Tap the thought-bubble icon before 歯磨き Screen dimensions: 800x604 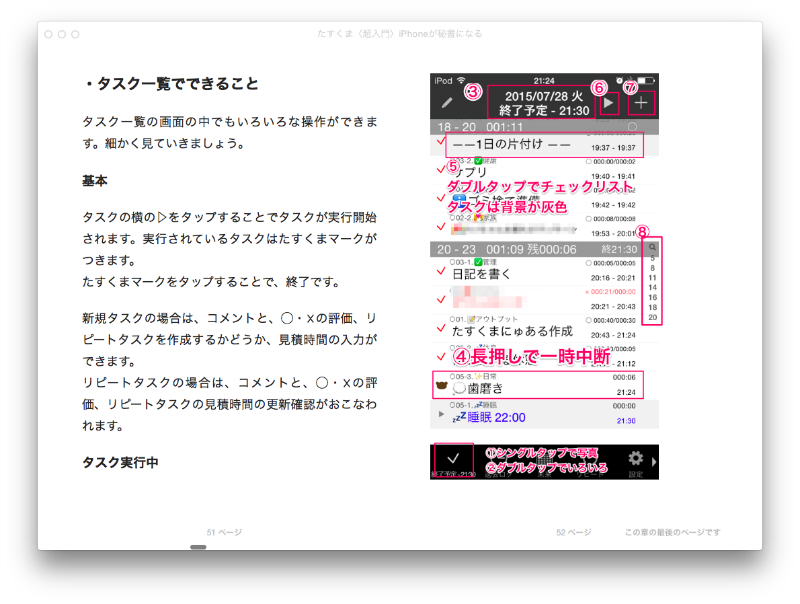click(459, 389)
